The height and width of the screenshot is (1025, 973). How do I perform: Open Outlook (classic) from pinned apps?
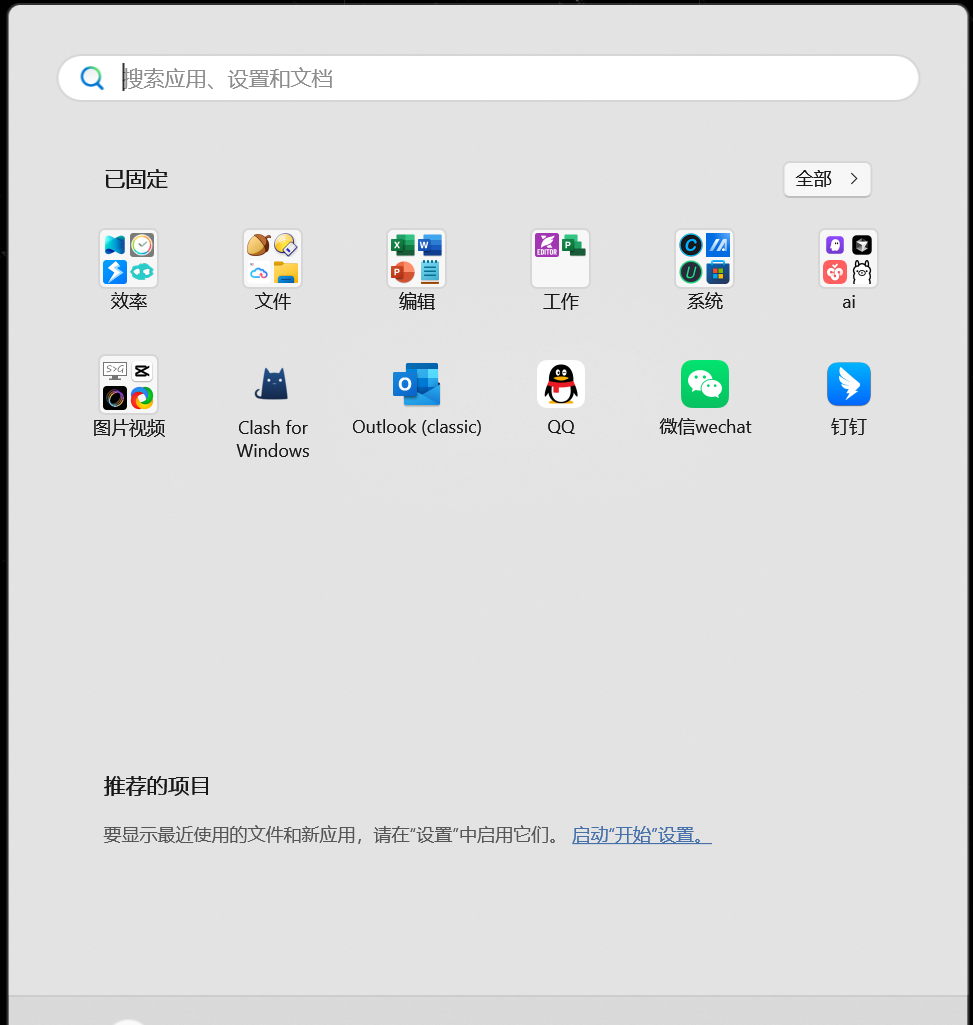click(416, 385)
